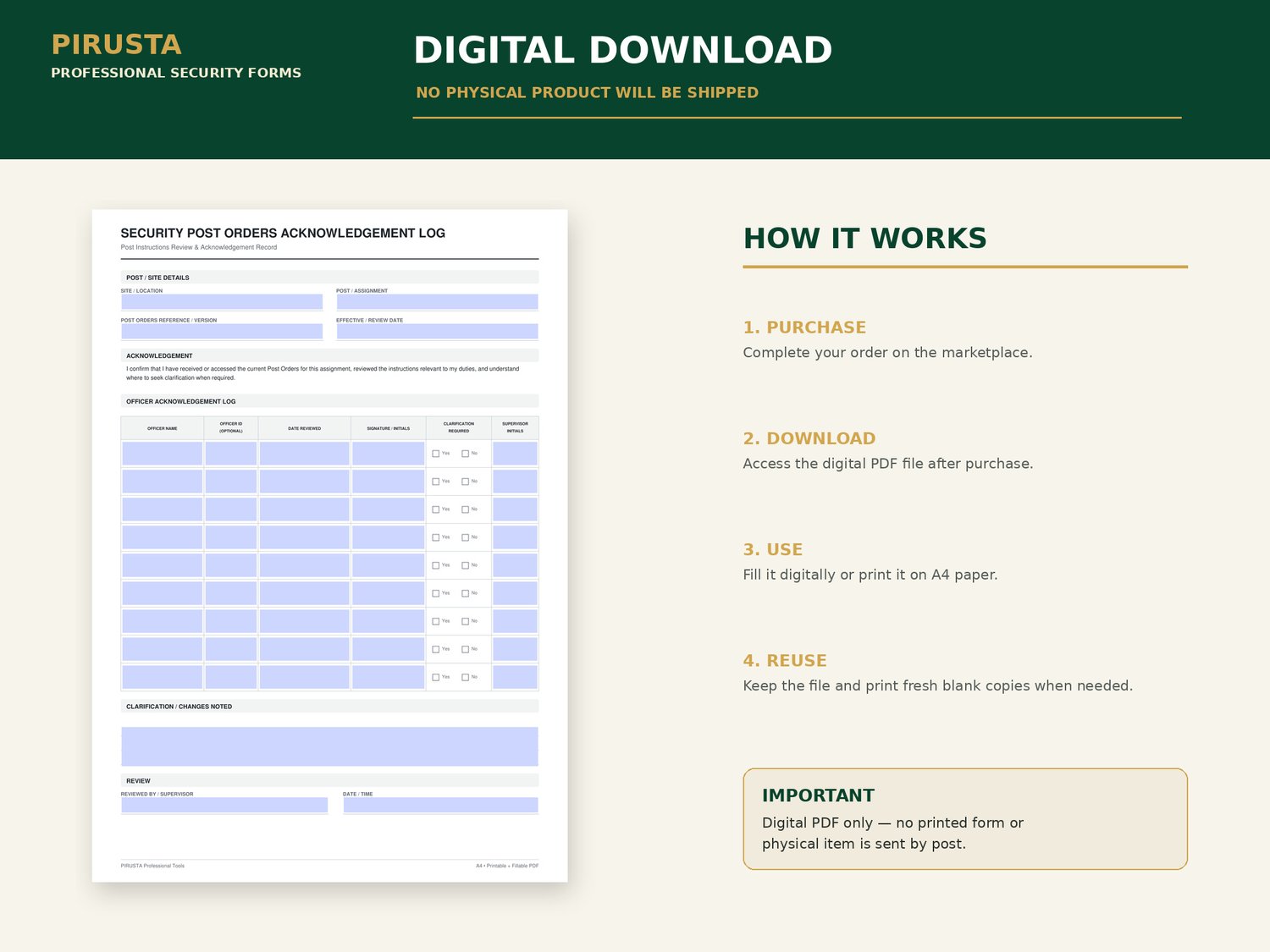
Task: Click the 'SIGNATURE / INITIALS' column header
Action: (x=388, y=428)
